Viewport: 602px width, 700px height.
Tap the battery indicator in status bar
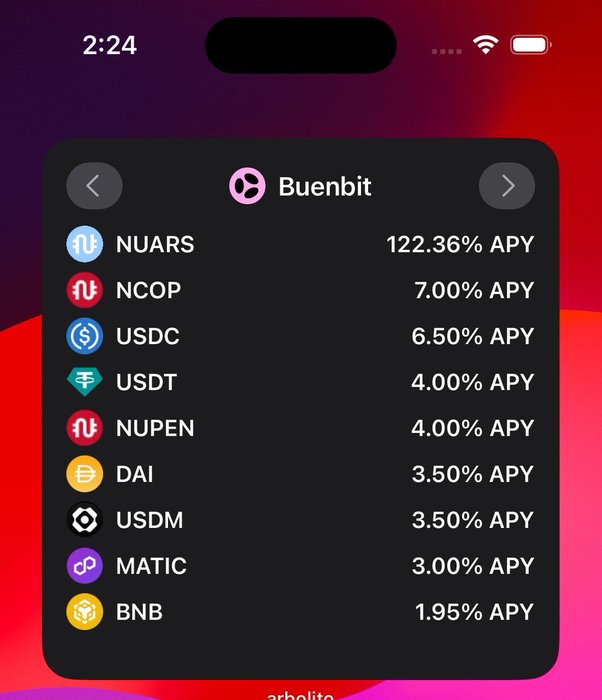tap(531, 45)
